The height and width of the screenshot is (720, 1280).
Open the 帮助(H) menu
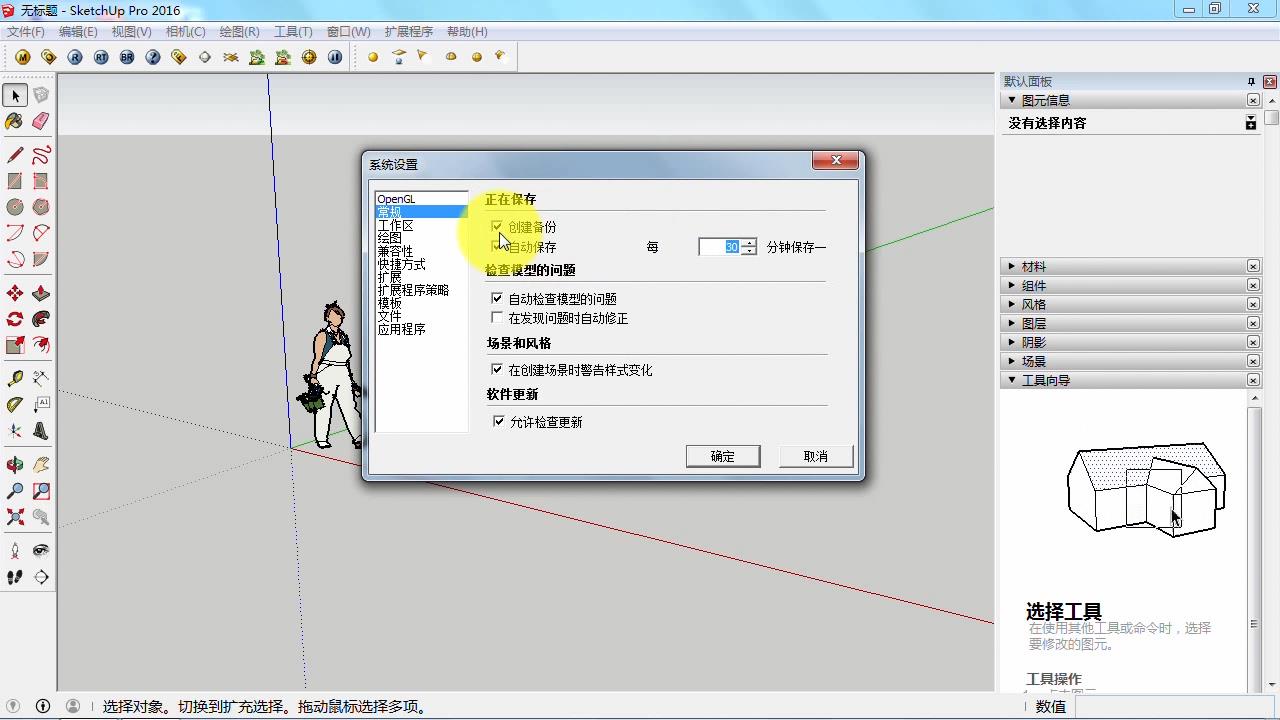point(467,32)
